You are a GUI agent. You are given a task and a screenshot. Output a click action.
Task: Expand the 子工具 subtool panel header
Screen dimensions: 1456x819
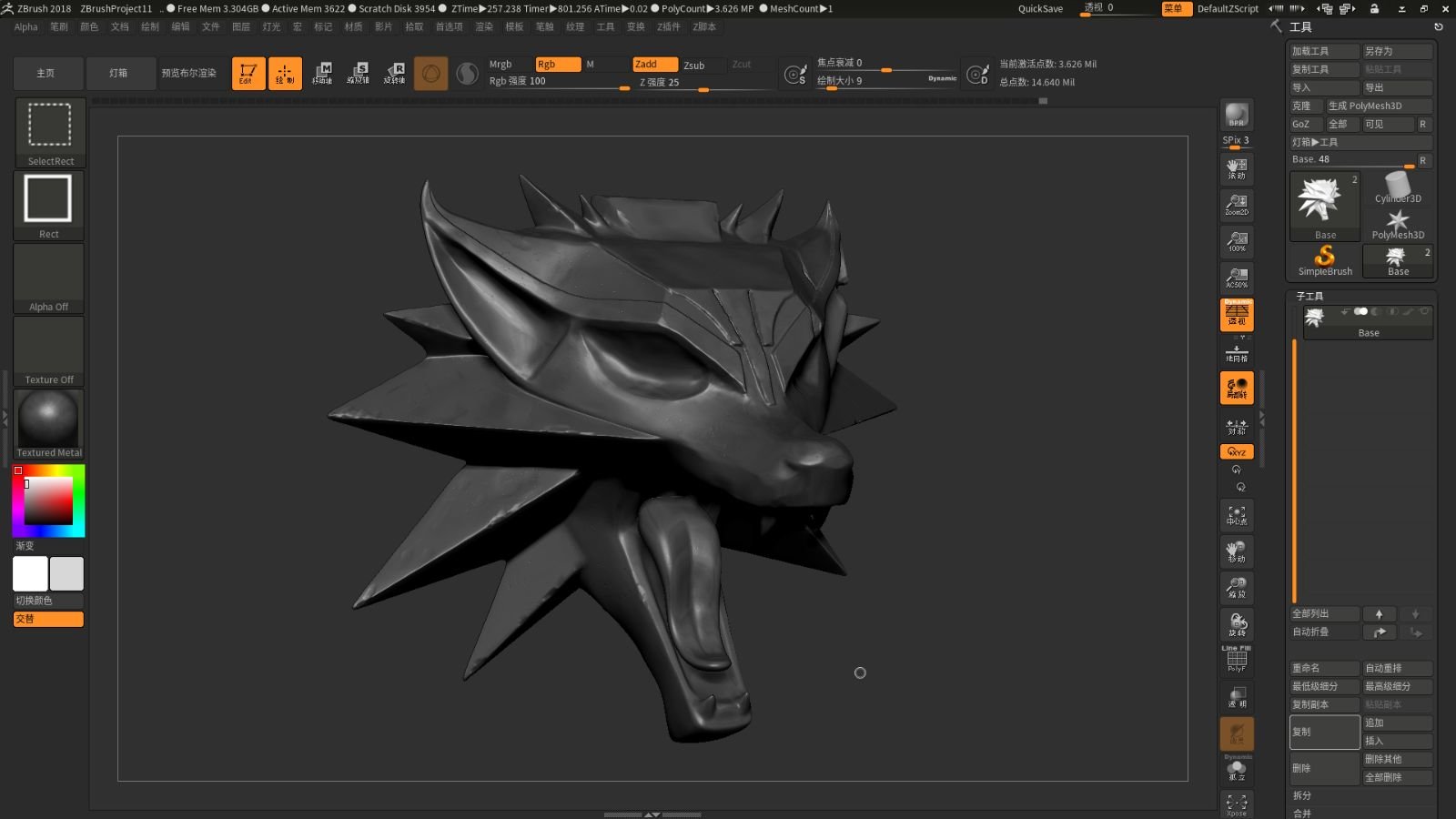click(x=1309, y=297)
